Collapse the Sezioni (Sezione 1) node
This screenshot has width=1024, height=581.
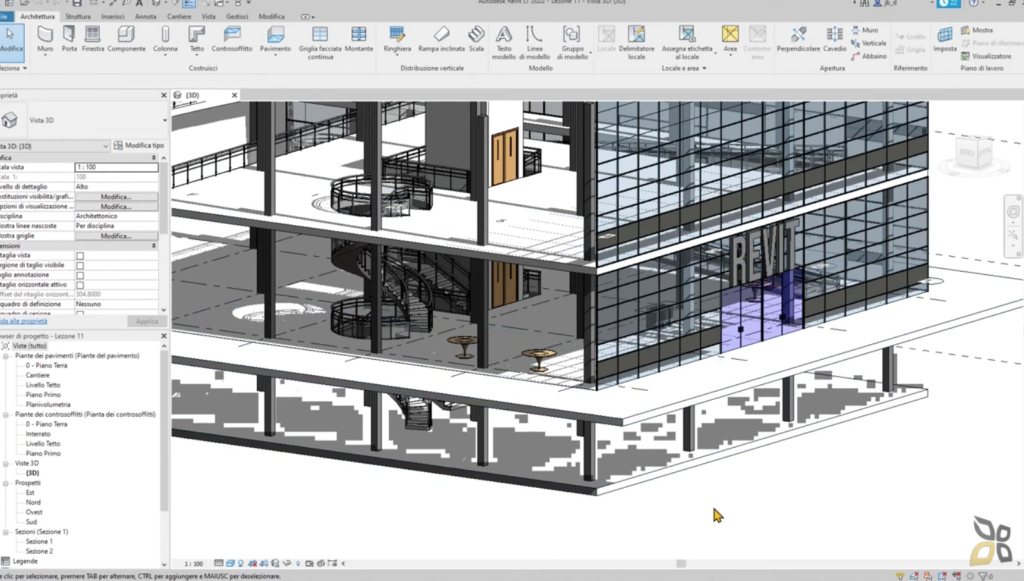[x=6, y=532]
